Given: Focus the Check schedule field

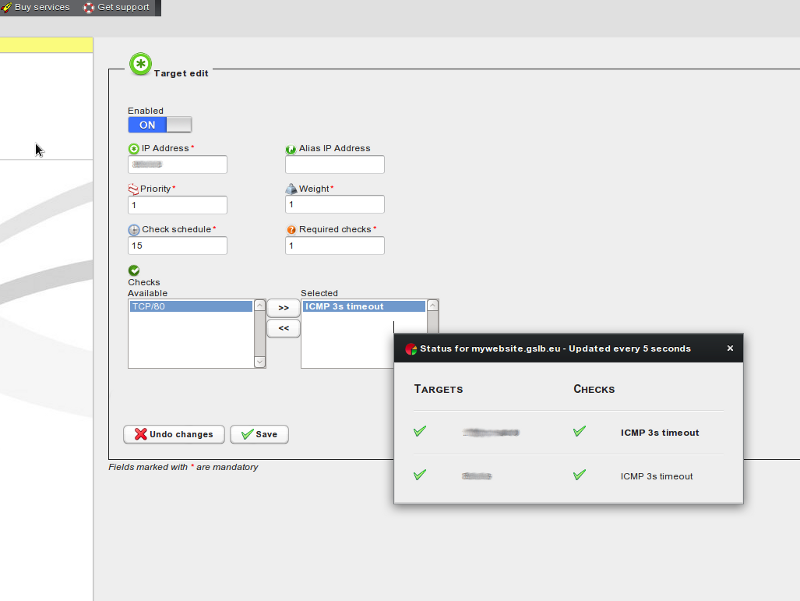Looking at the screenshot, I should [x=178, y=245].
